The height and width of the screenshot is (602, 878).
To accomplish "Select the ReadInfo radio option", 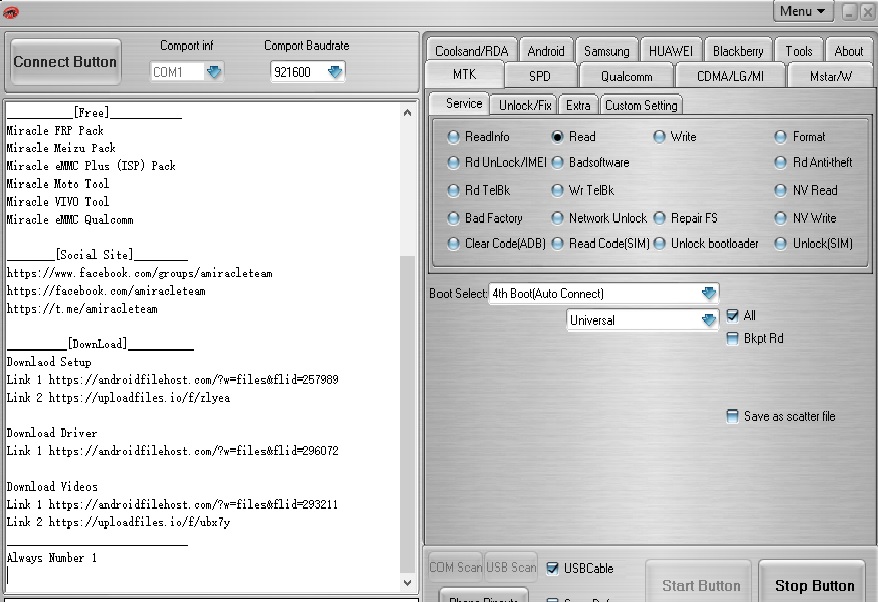I will click(x=454, y=137).
